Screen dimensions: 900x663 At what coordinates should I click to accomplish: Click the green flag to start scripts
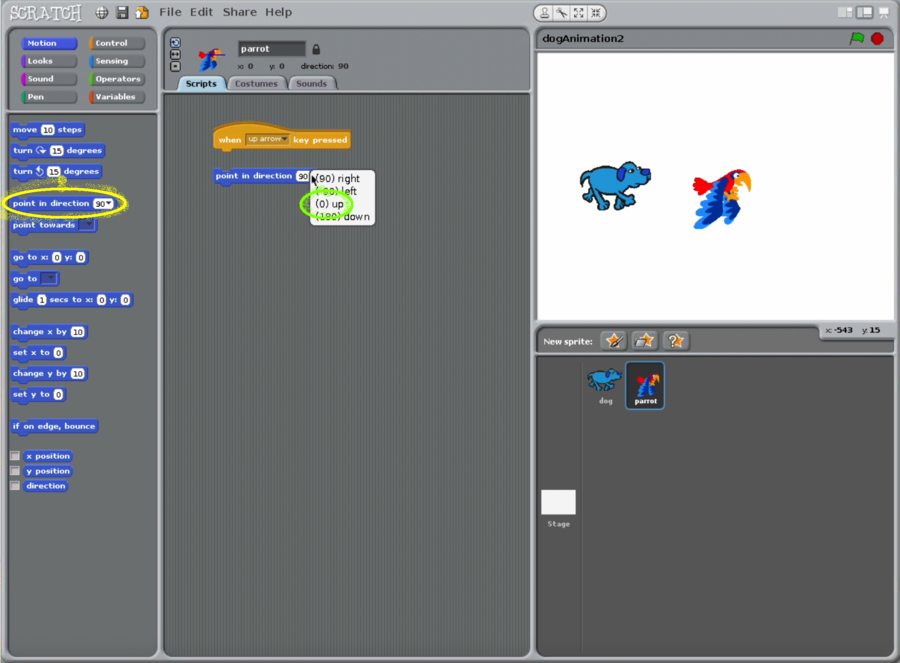click(x=856, y=38)
